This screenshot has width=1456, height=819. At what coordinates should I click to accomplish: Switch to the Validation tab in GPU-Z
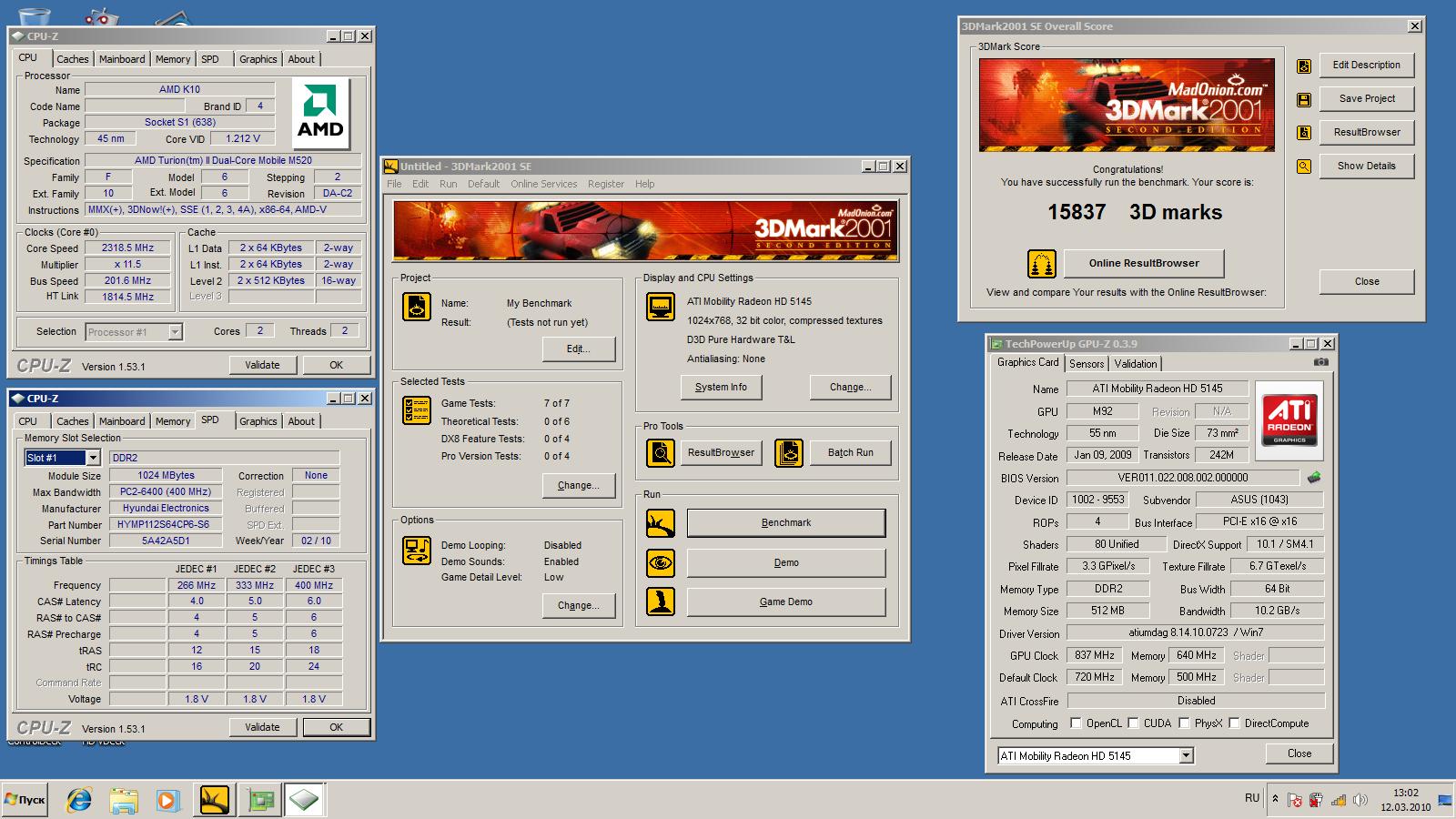1136,364
